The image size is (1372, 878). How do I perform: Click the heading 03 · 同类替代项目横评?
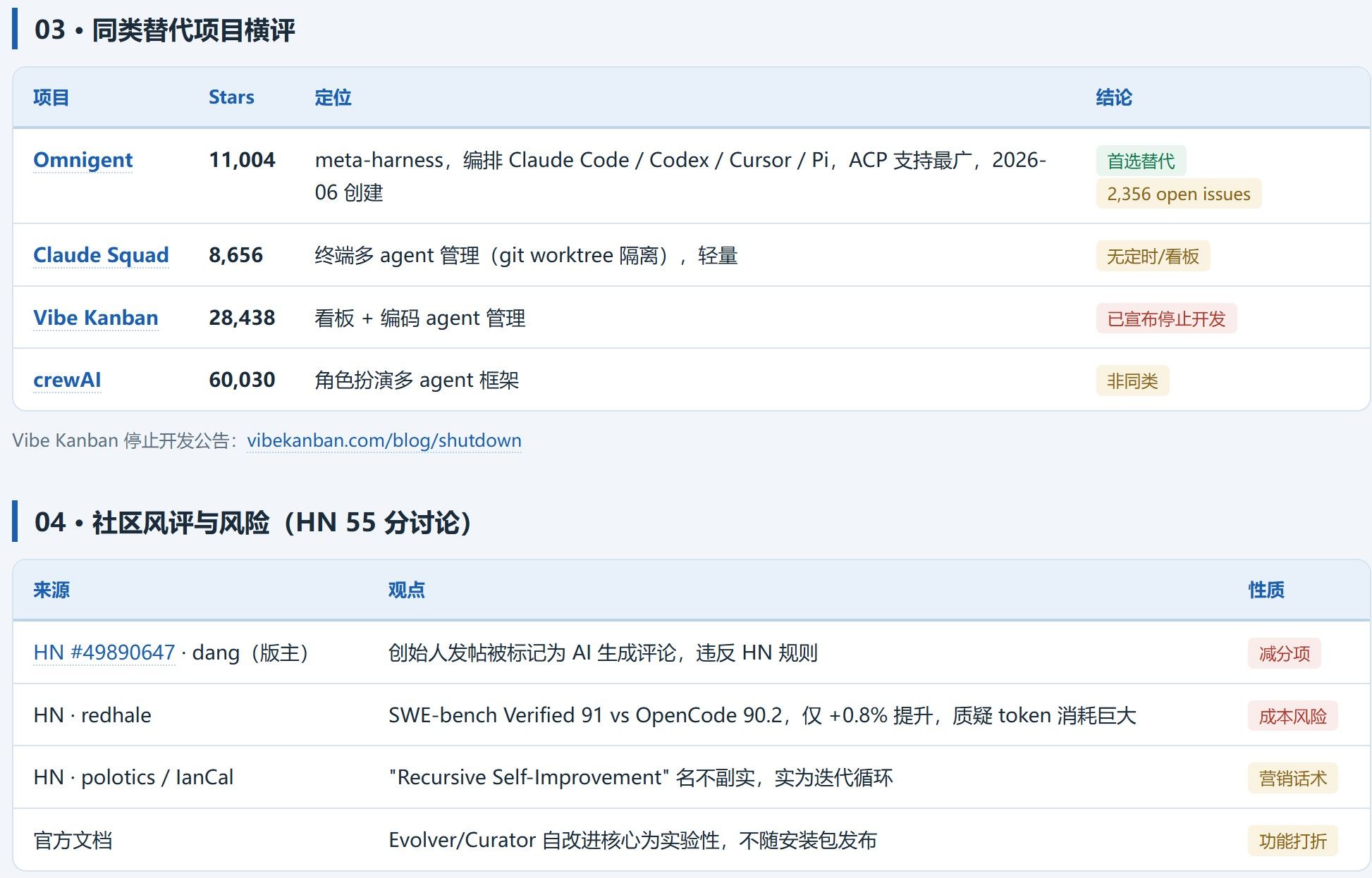164,30
